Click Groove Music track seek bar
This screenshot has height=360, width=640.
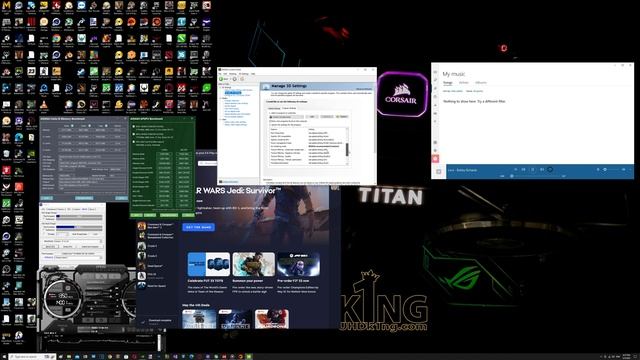pyautogui.click(x=537, y=176)
